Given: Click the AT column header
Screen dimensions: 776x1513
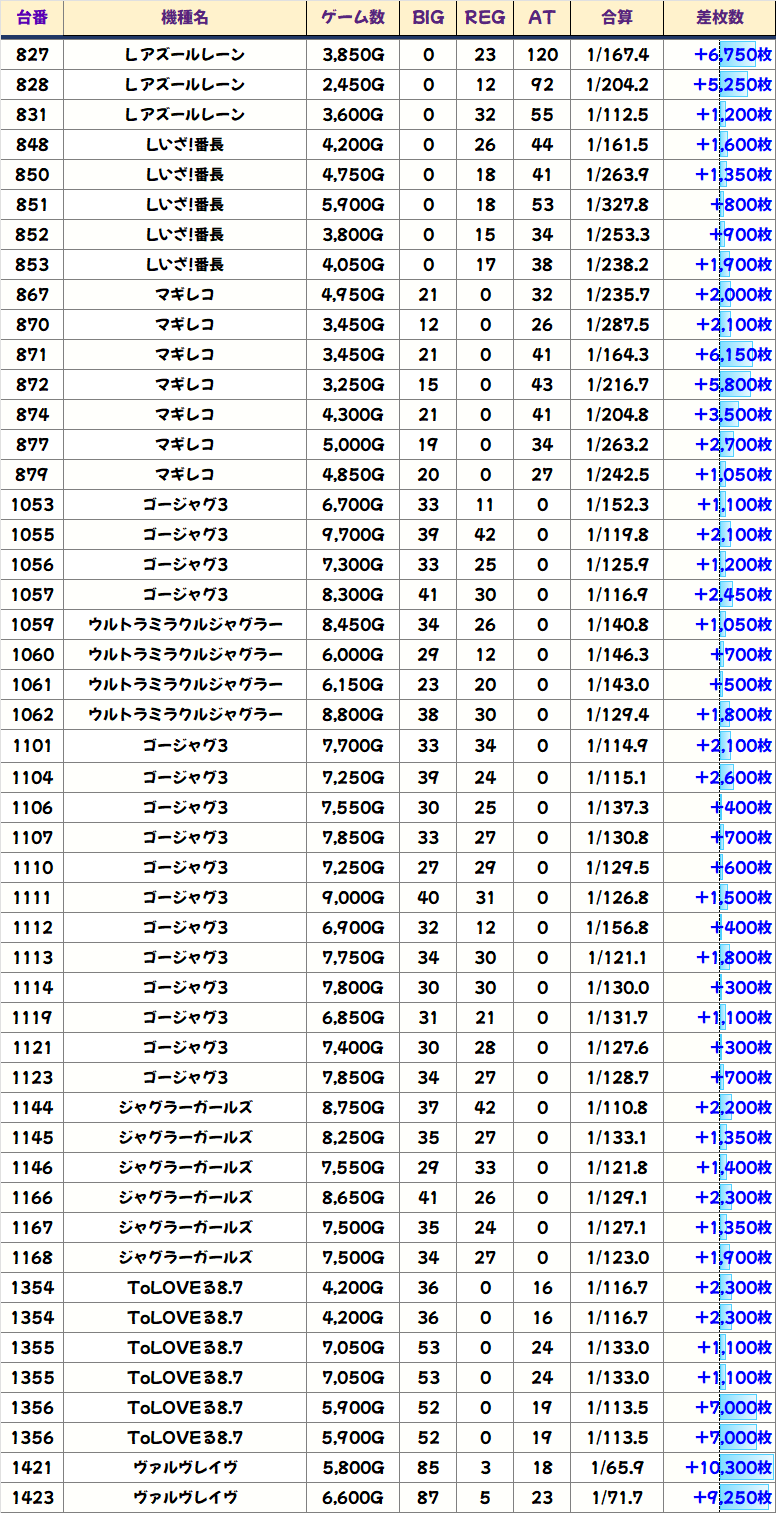Looking at the screenshot, I should pyautogui.click(x=542, y=18).
